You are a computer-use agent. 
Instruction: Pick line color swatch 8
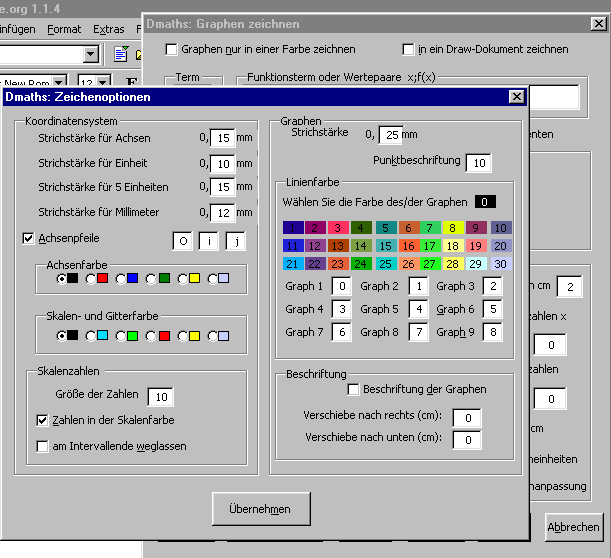[453, 228]
